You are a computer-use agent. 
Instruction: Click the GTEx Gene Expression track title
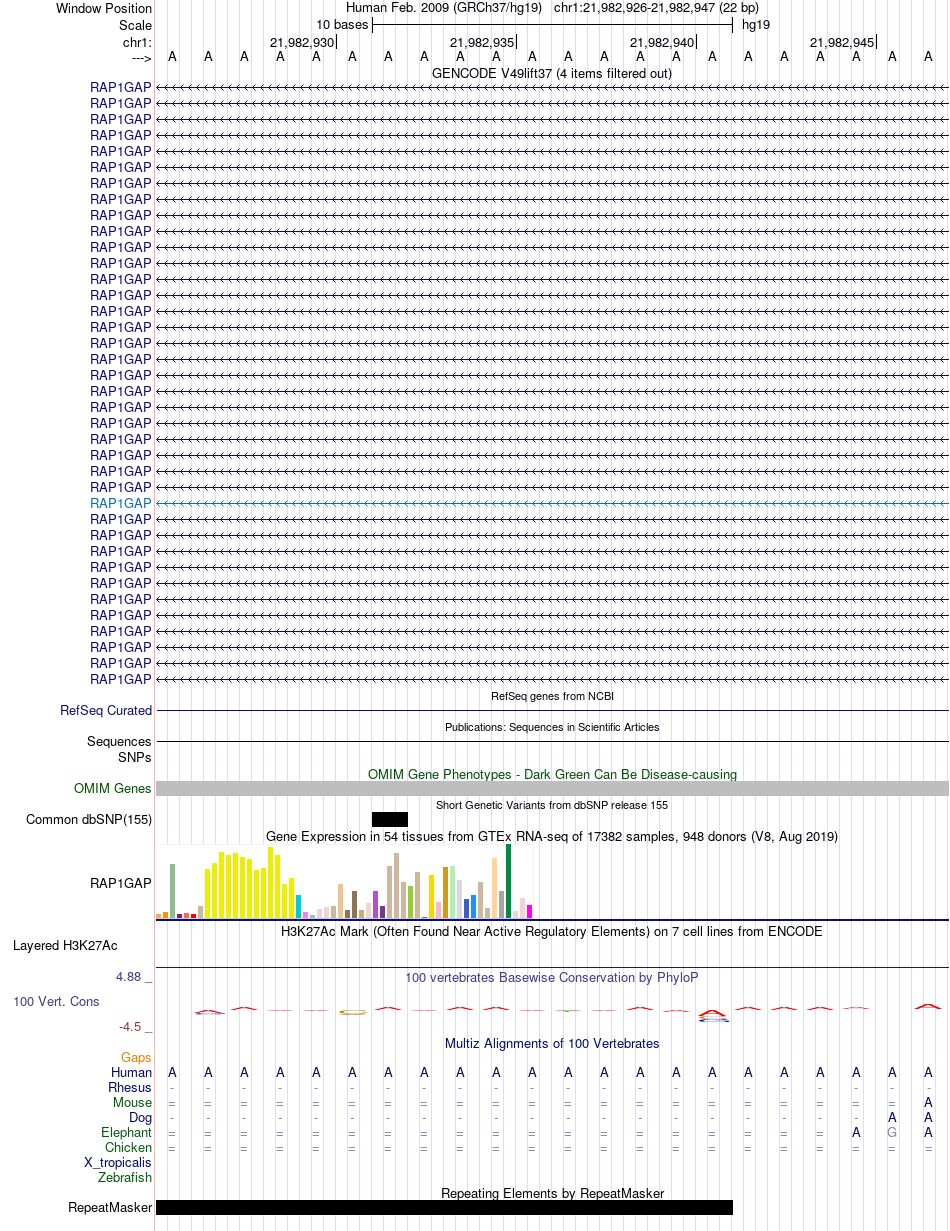click(552, 836)
